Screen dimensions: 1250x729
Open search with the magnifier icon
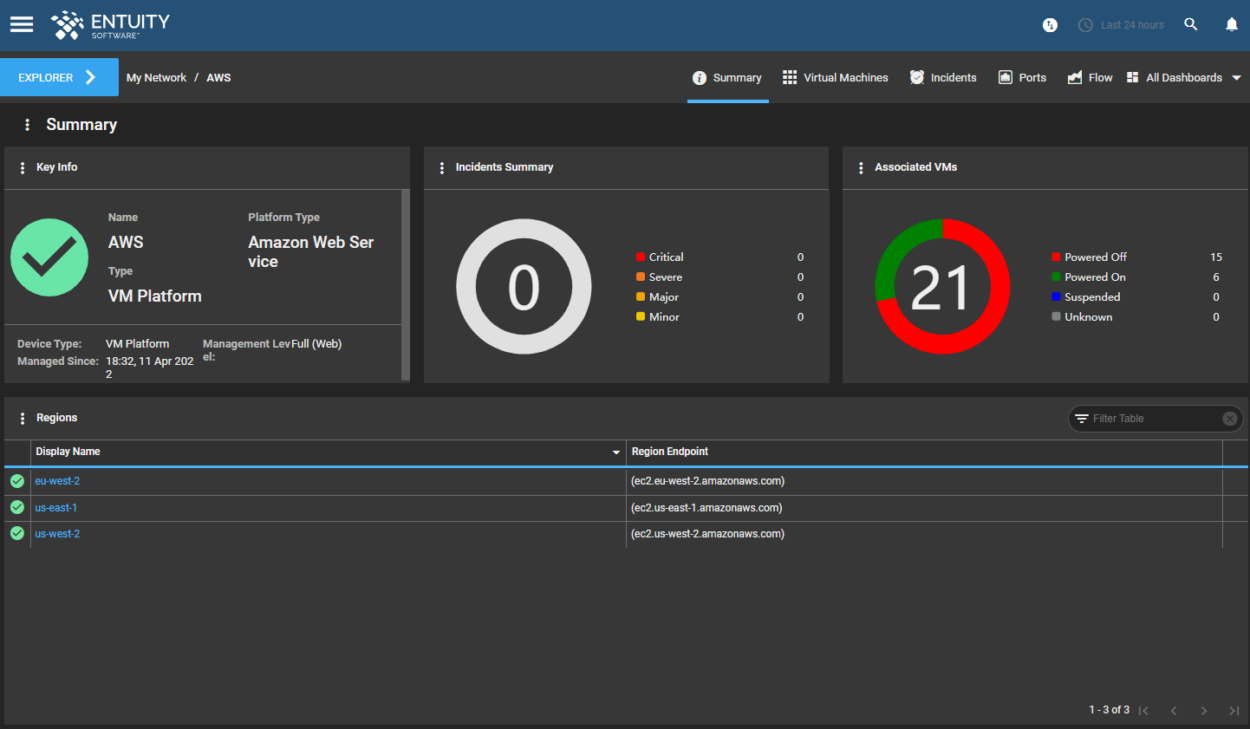(x=1191, y=25)
